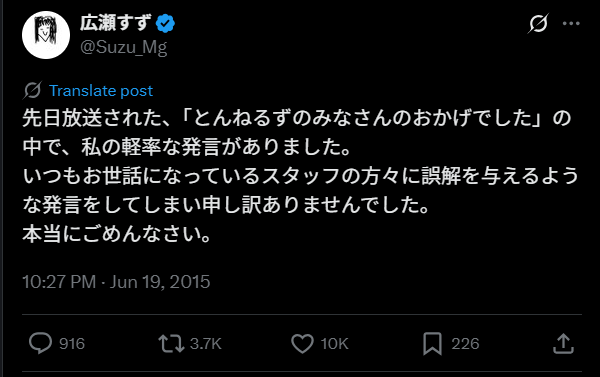Open the @Suzu_Mg handle link
600x377 pixels.
click(x=124, y=48)
